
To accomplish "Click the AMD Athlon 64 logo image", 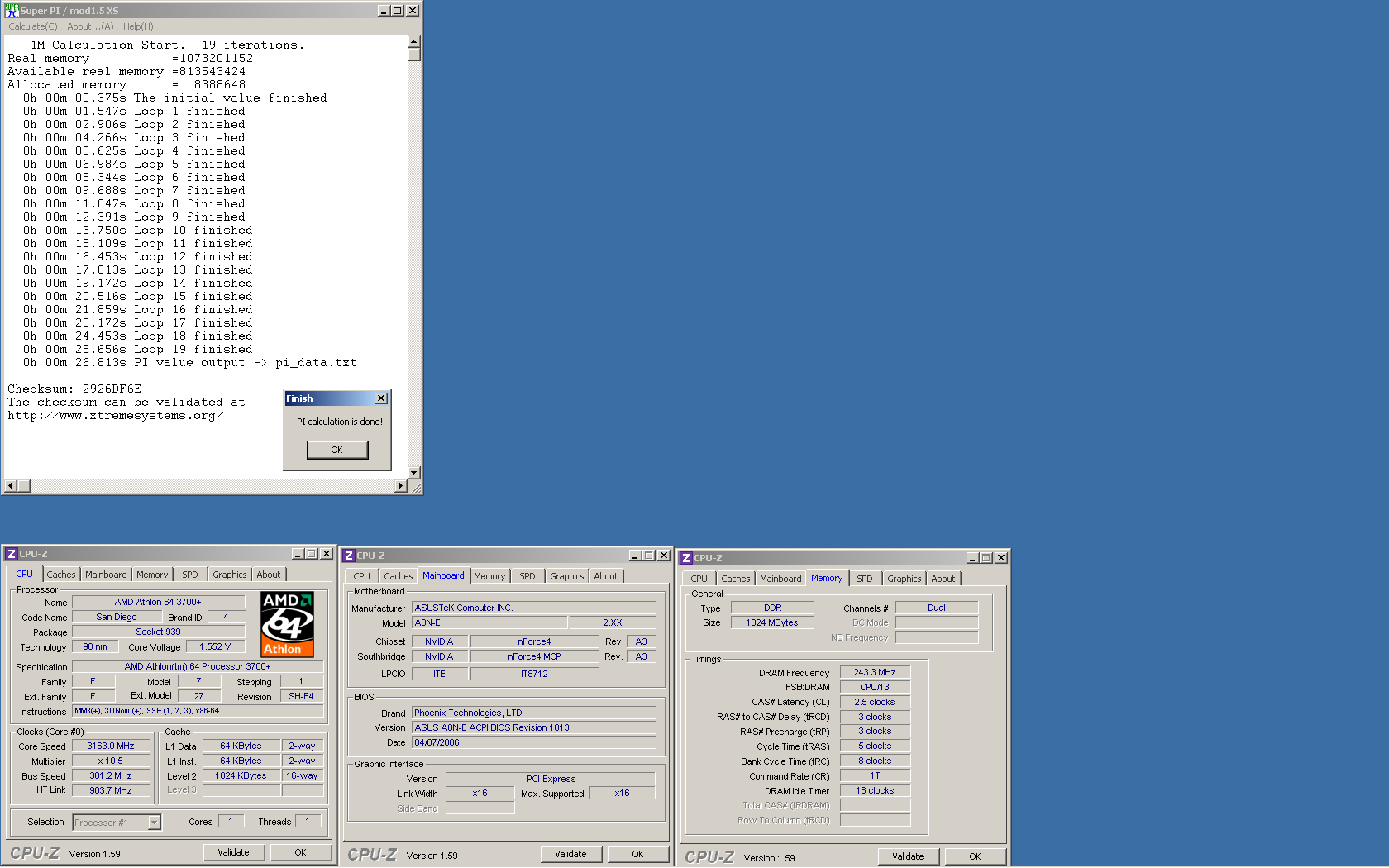I will (287, 624).
